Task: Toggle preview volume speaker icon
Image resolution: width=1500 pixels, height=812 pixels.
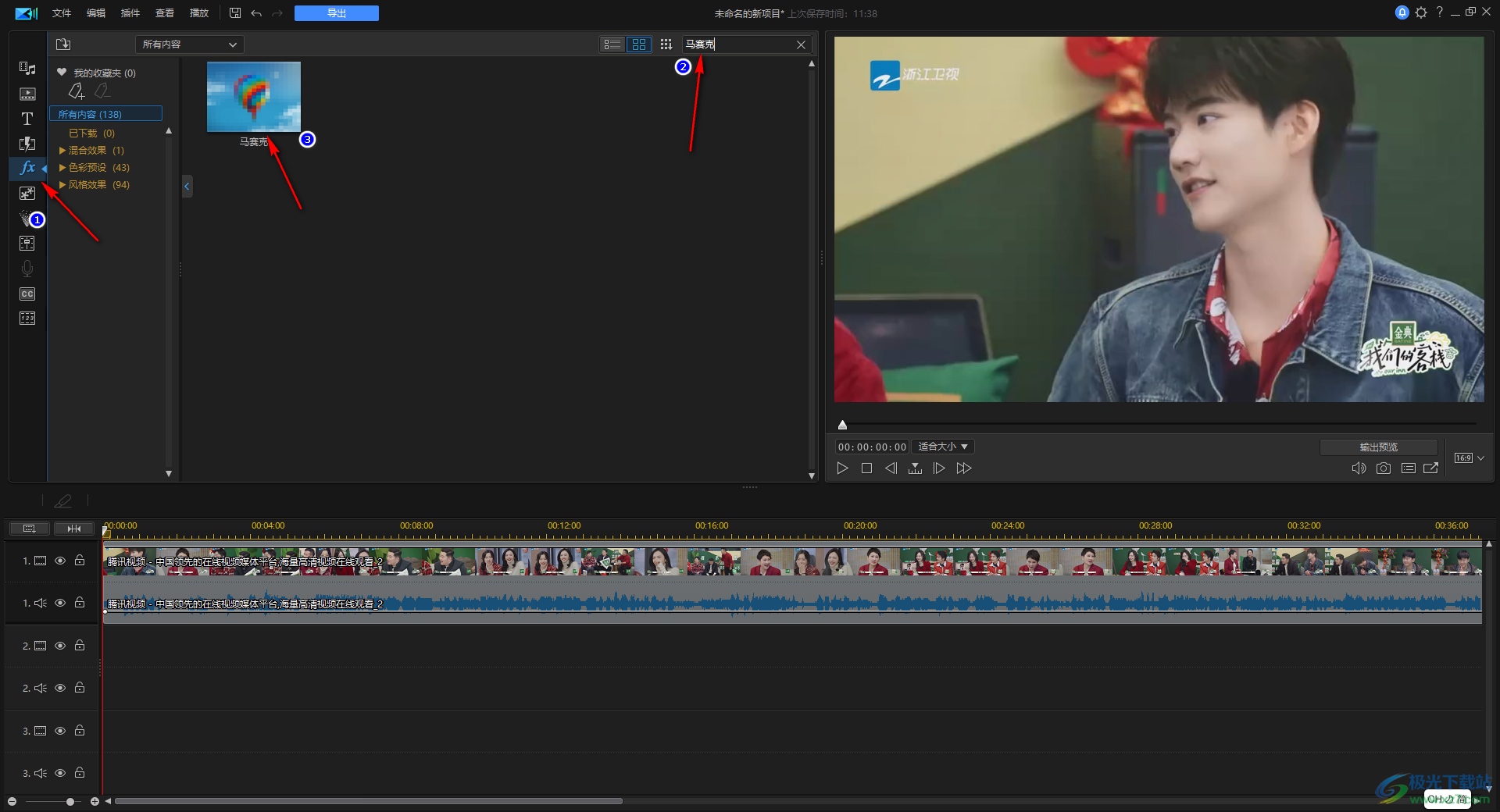Action: click(x=1359, y=468)
